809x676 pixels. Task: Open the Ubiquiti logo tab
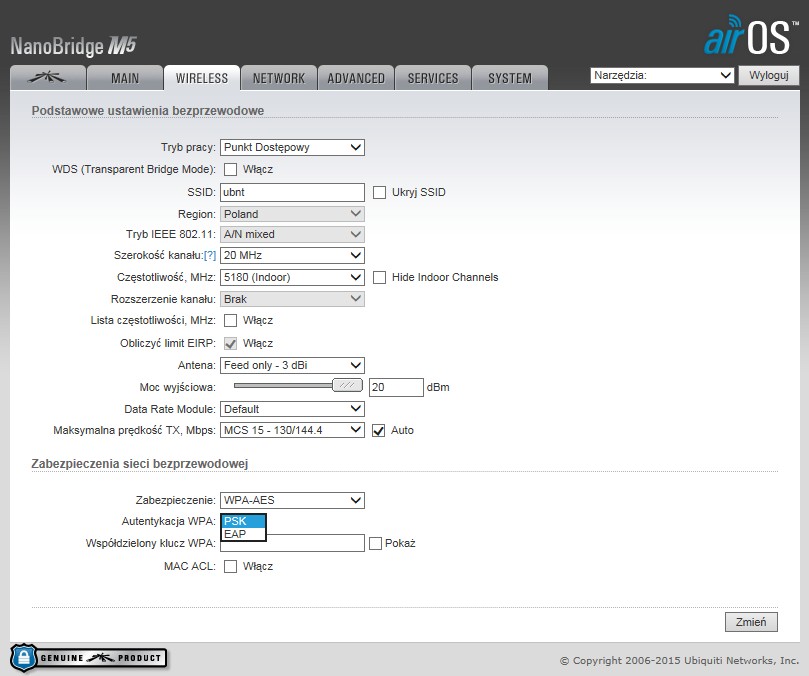(47, 78)
